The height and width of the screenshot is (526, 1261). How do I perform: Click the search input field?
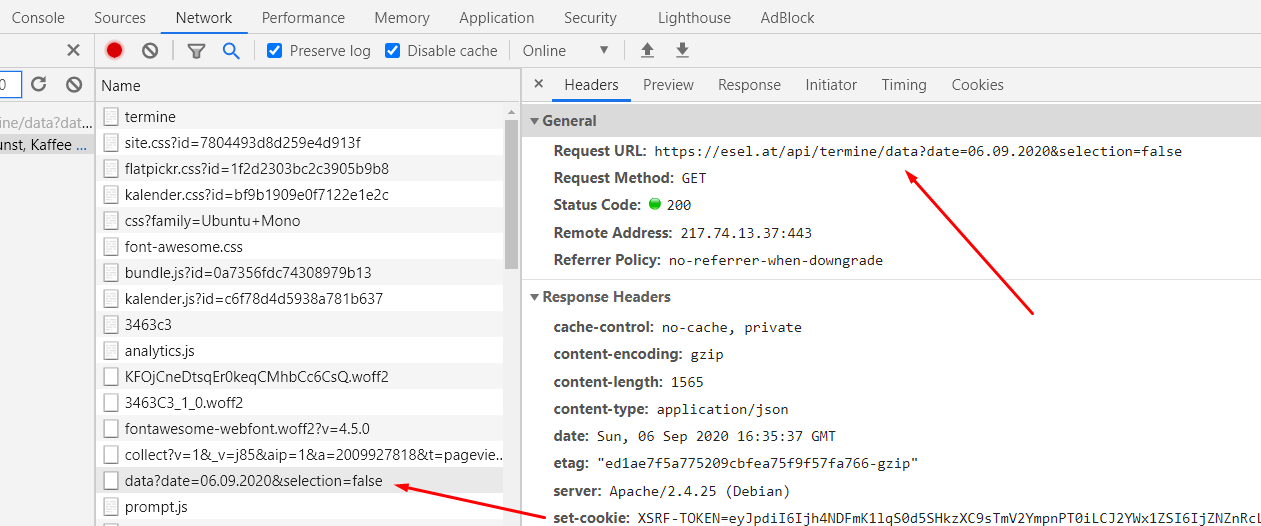click(x=10, y=85)
